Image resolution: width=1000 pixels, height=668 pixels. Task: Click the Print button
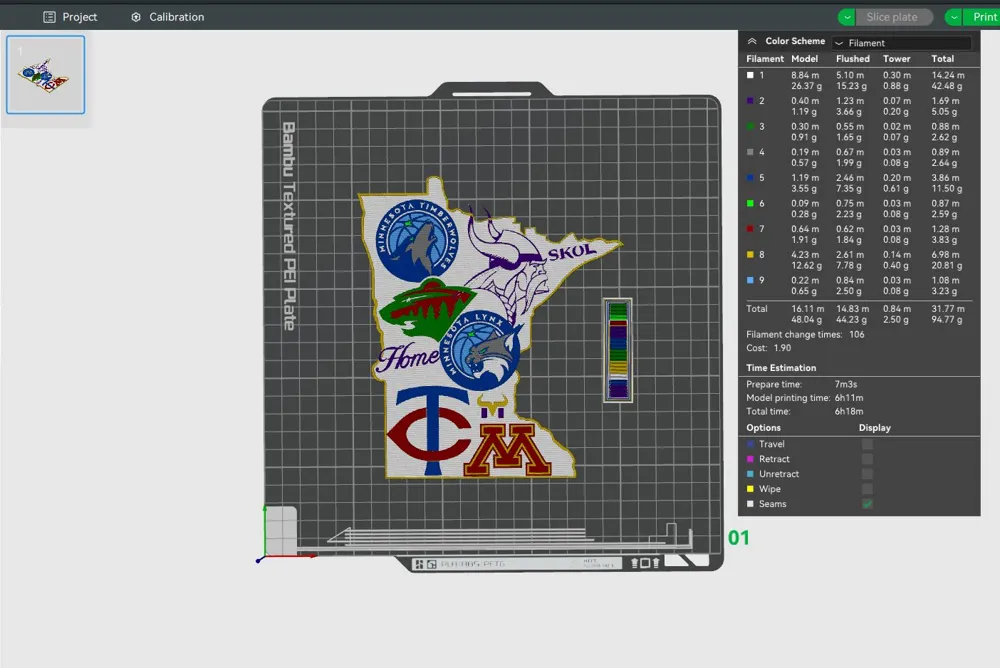pyautogui.click(x=983, y=17)
